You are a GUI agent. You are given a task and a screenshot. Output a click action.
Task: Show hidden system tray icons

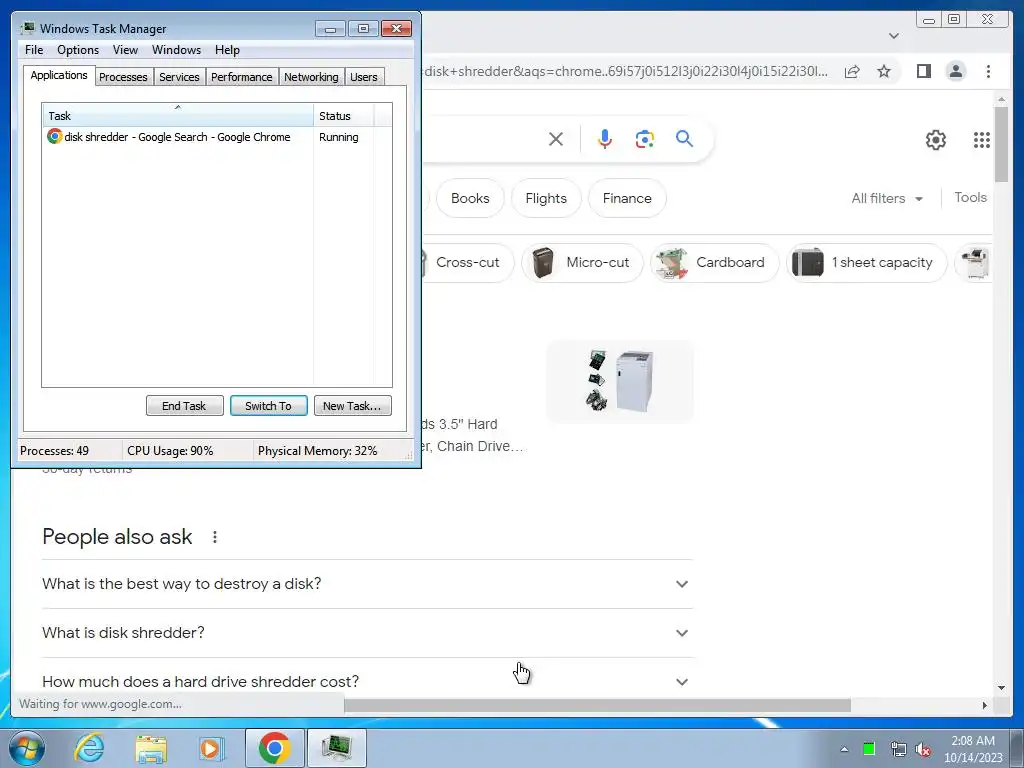(x=844, y=749)
